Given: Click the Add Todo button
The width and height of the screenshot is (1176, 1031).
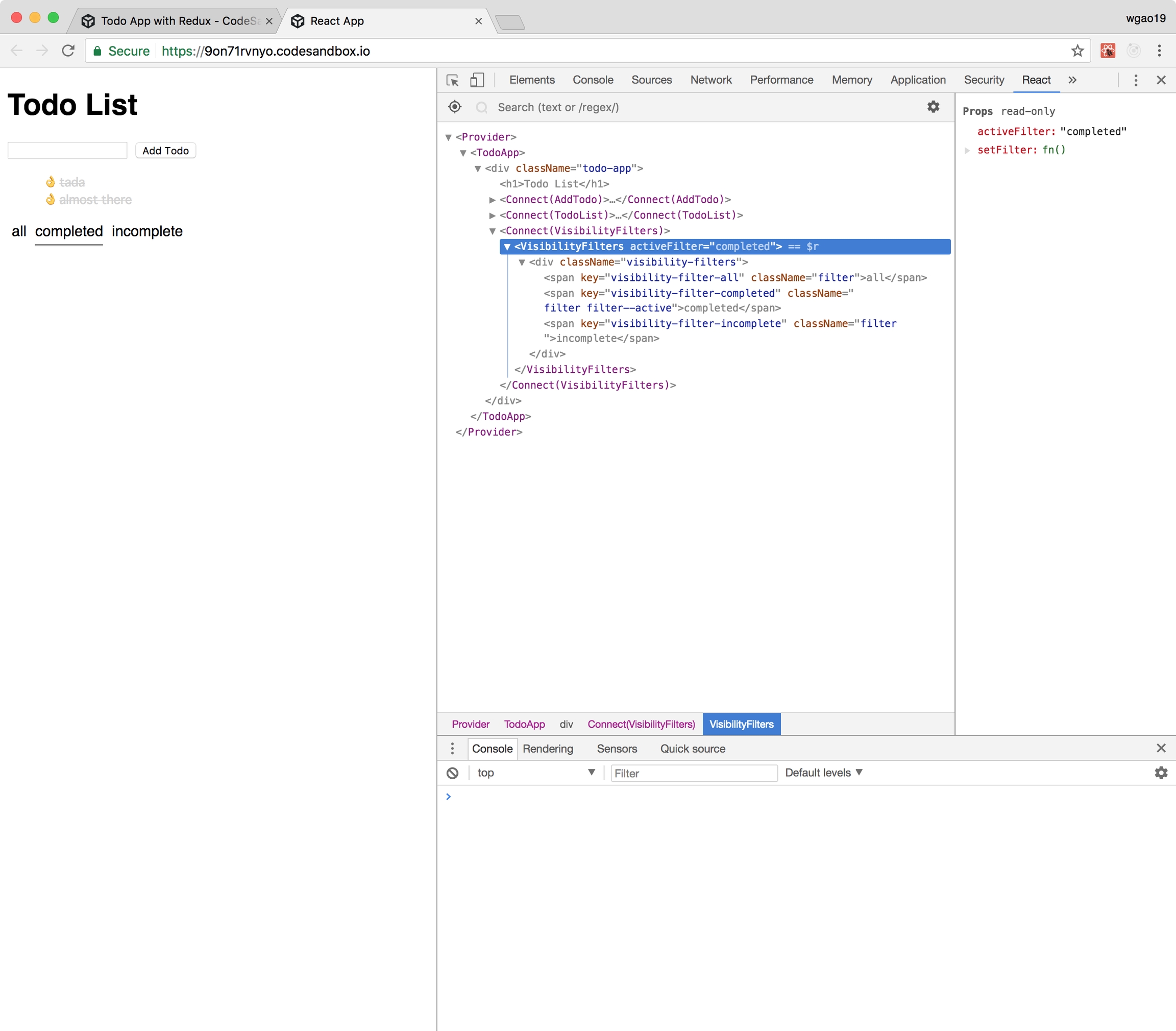Looking at the screenshot, I should click(165, 151).
